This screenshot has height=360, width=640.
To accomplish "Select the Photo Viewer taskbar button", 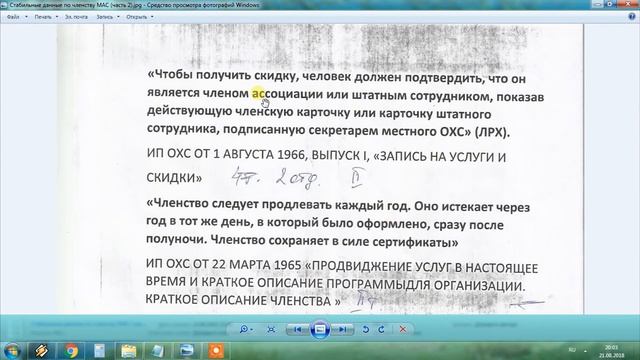I will click(187, 351).
